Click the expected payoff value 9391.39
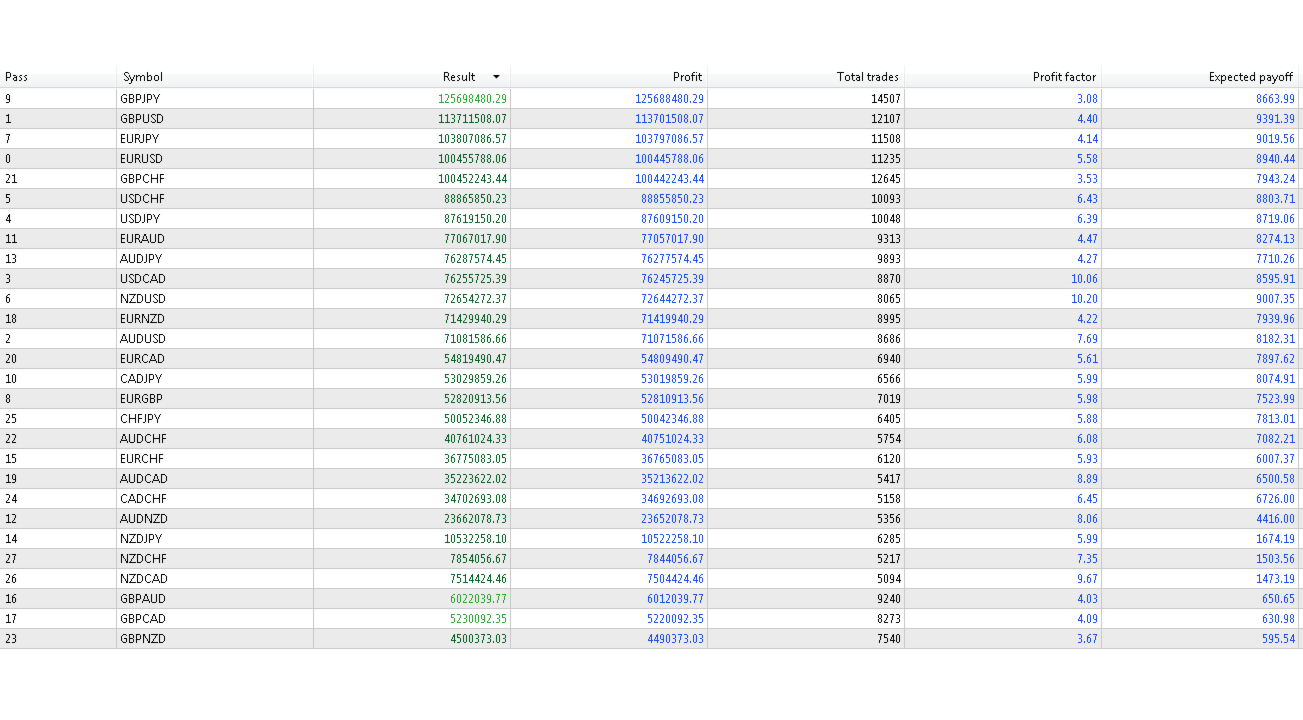This screenshot has height=720, width=1303. pos(1276,119)
